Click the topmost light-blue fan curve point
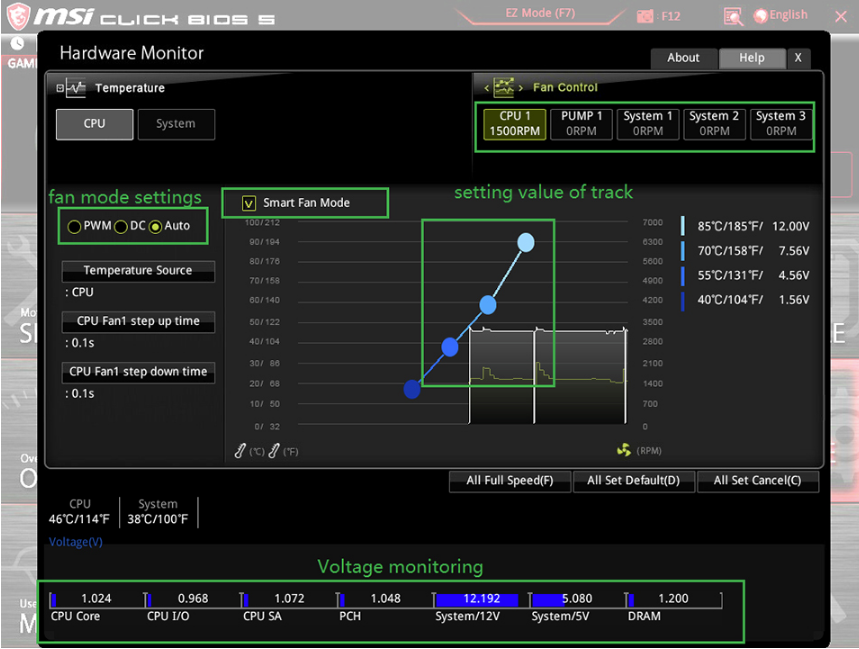 point(526,243)
